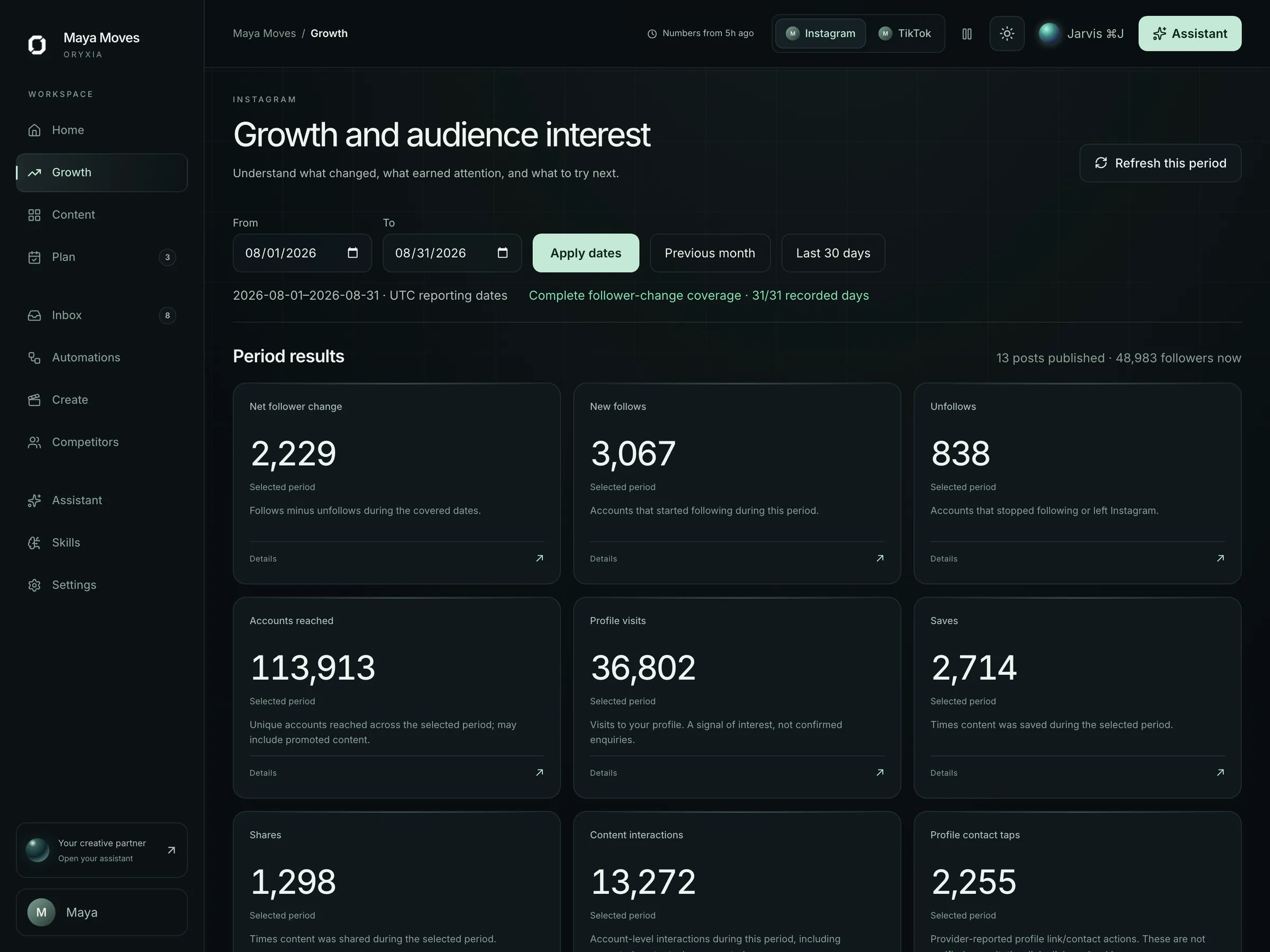The width and height of the screenshot is (1270, 952).
Task: Open the Maya account button
Action: pos(102,912)
